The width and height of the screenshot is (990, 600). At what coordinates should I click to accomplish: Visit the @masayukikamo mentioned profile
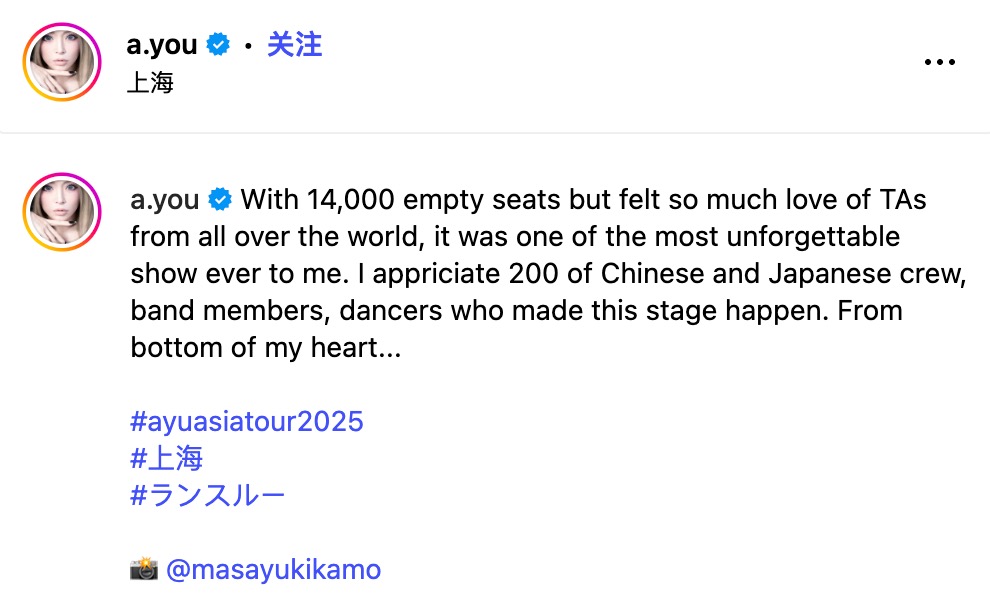[x=273, y=570]
